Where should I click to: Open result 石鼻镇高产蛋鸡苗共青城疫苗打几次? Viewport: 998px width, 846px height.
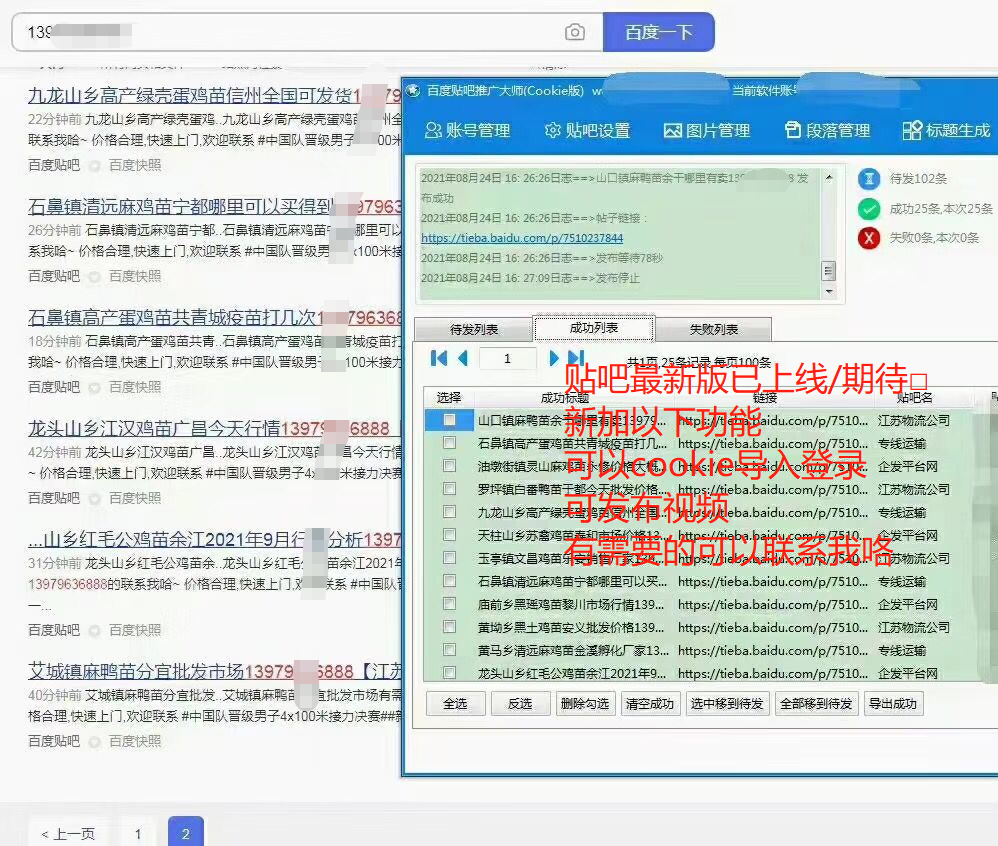click(x=214, y=317)
